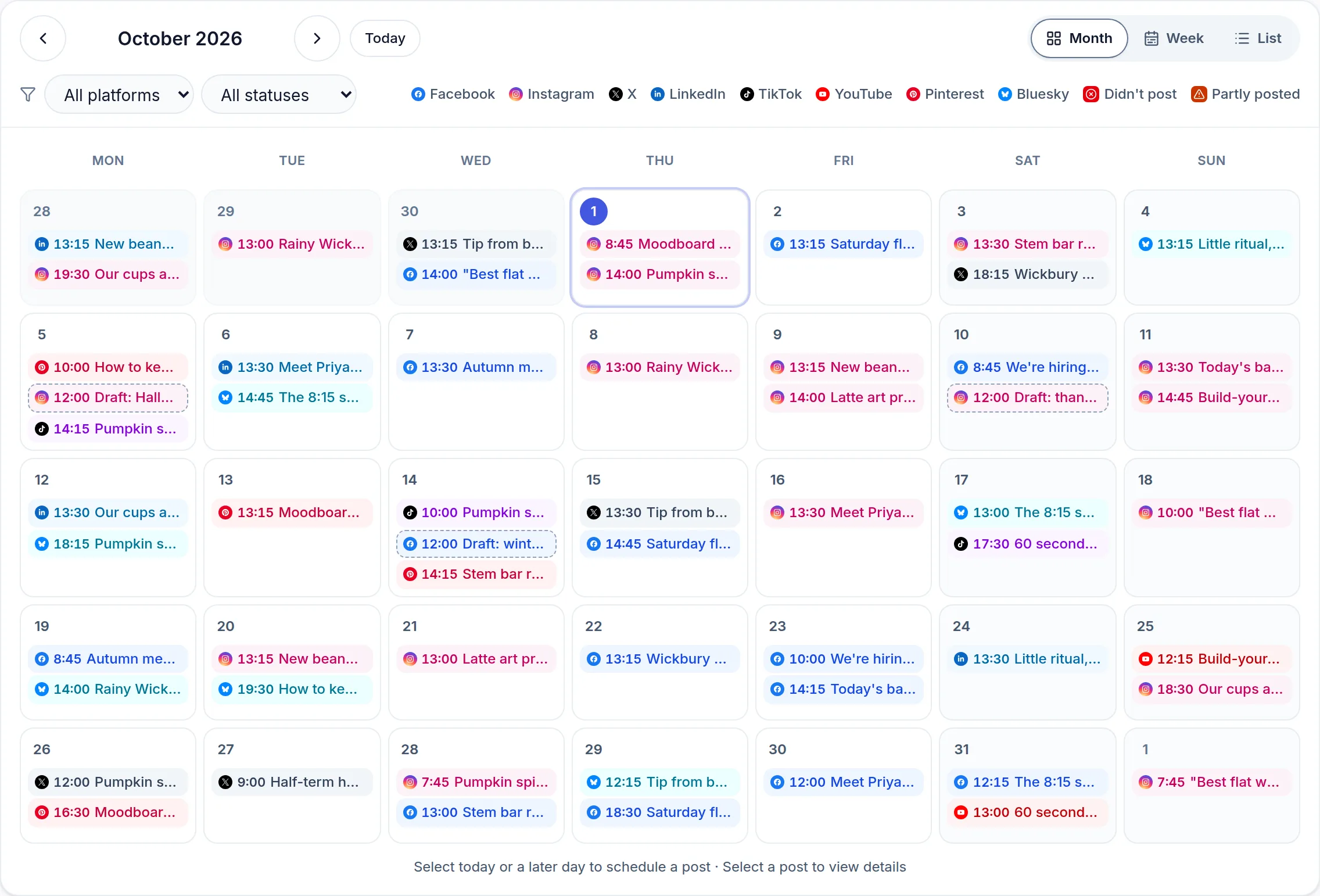Open 12:00 Draft: Hall... draft post

pos(108,397)
